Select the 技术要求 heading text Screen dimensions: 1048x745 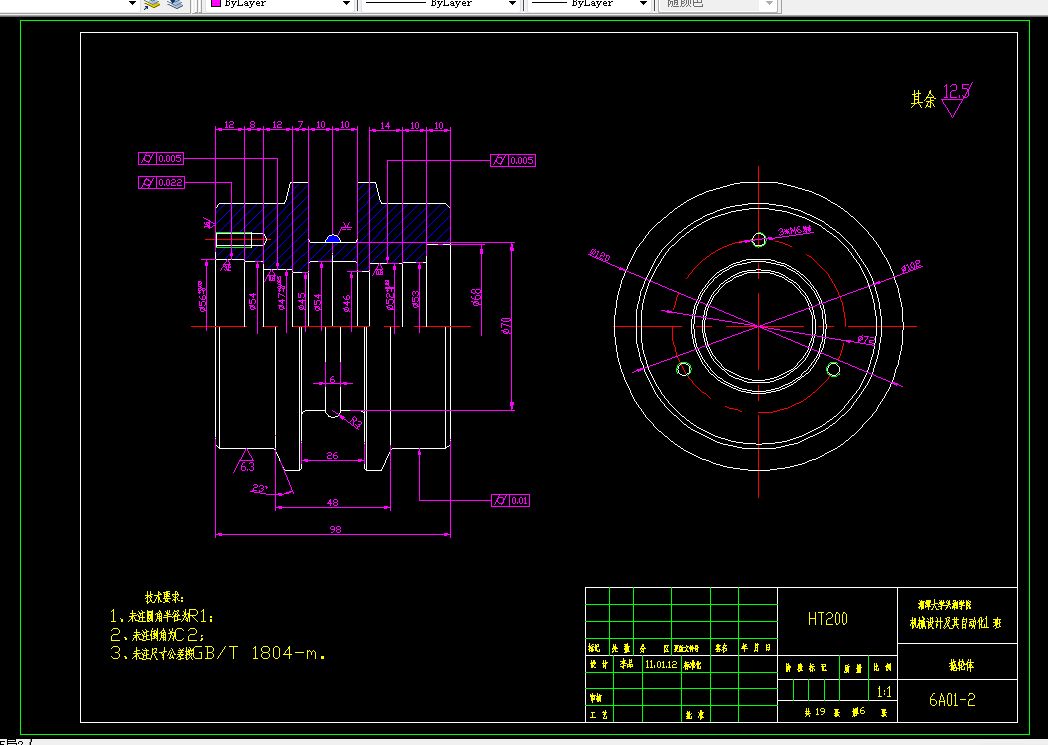pyautogui.click(x=164, y=597)
